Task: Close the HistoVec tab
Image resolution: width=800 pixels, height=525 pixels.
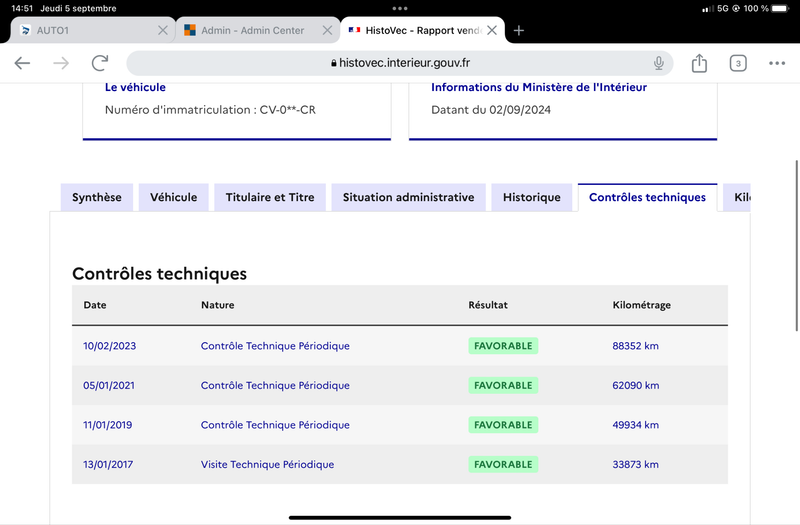Action: tap(492, 31)
